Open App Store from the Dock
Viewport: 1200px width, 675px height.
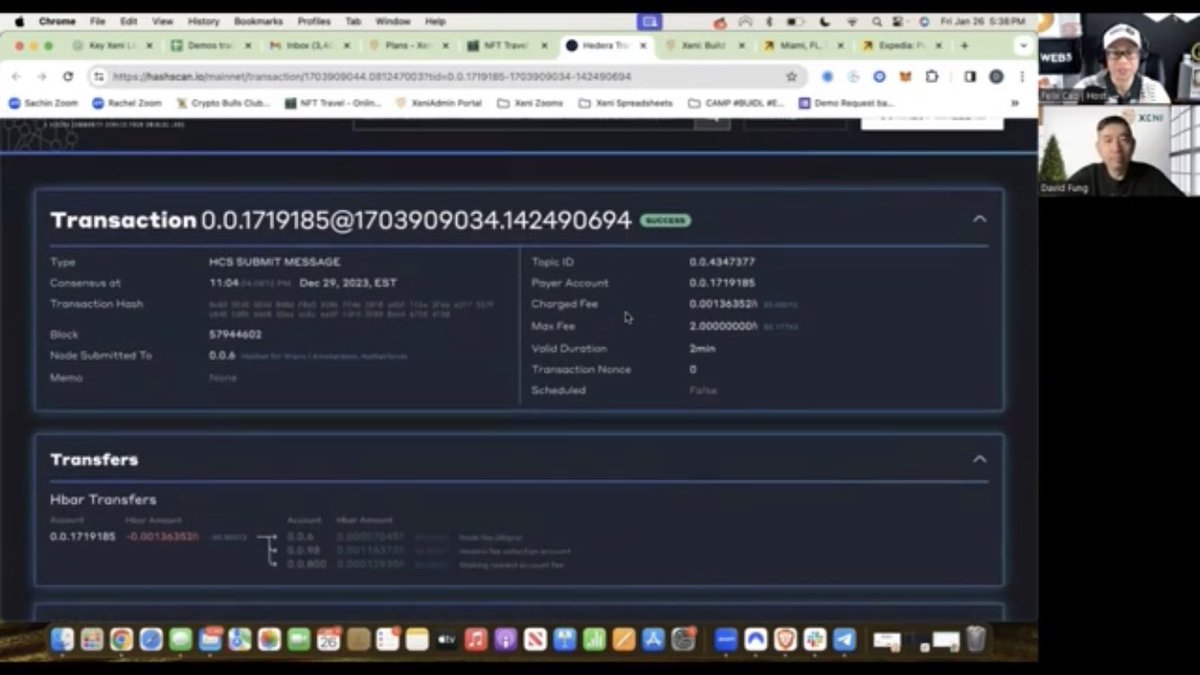[x=653, y=639]
